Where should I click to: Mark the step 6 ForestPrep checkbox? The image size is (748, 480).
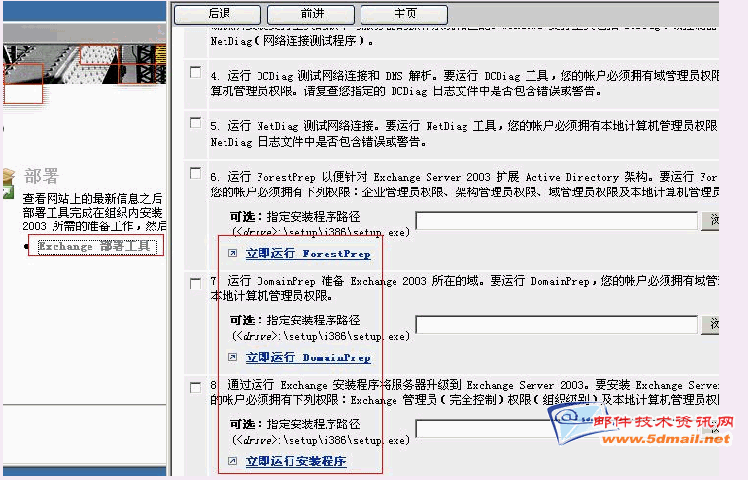[196, 173]
